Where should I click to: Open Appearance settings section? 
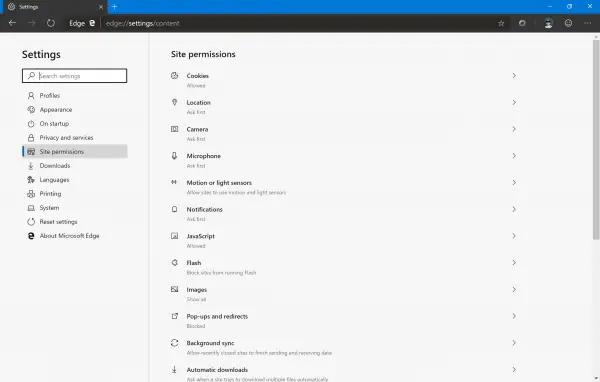pyautogui.click(x=75, y=109)
